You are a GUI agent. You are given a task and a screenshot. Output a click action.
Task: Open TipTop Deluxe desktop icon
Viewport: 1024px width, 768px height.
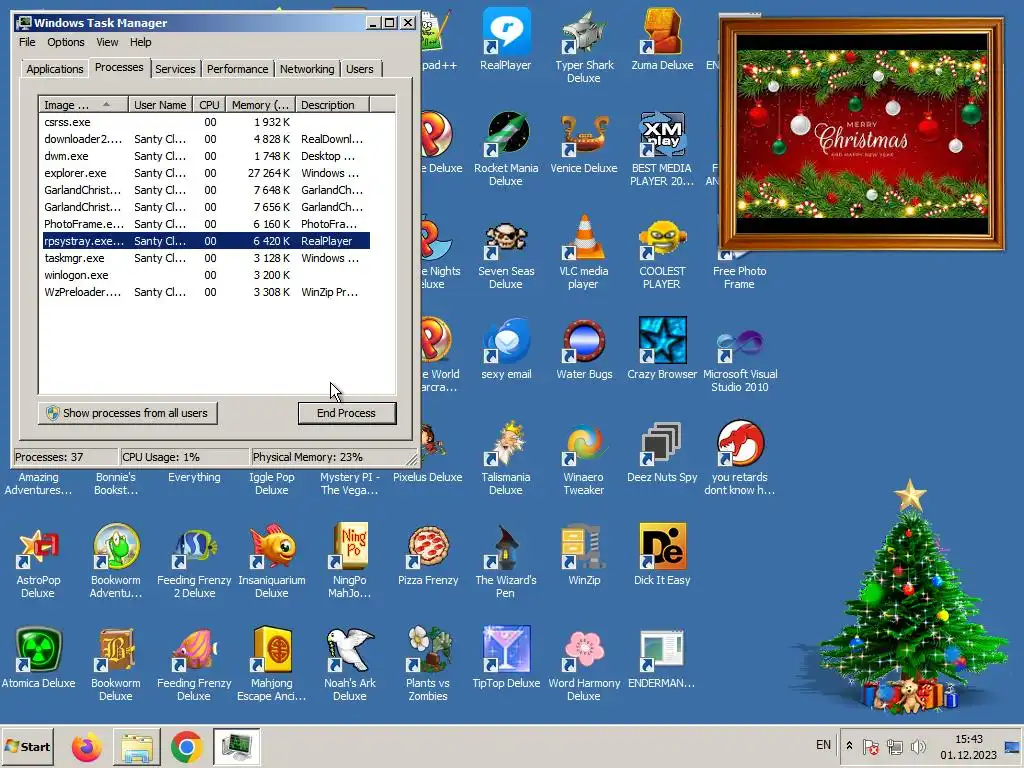click(506, 658)
